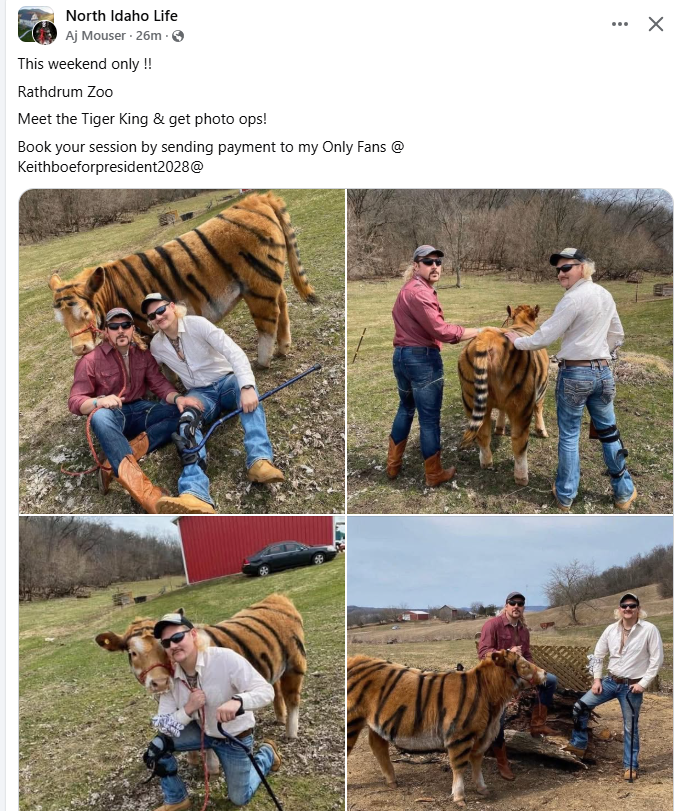
Task: Open photo showing the cow's striped tail
Action: tap(510, 351)
